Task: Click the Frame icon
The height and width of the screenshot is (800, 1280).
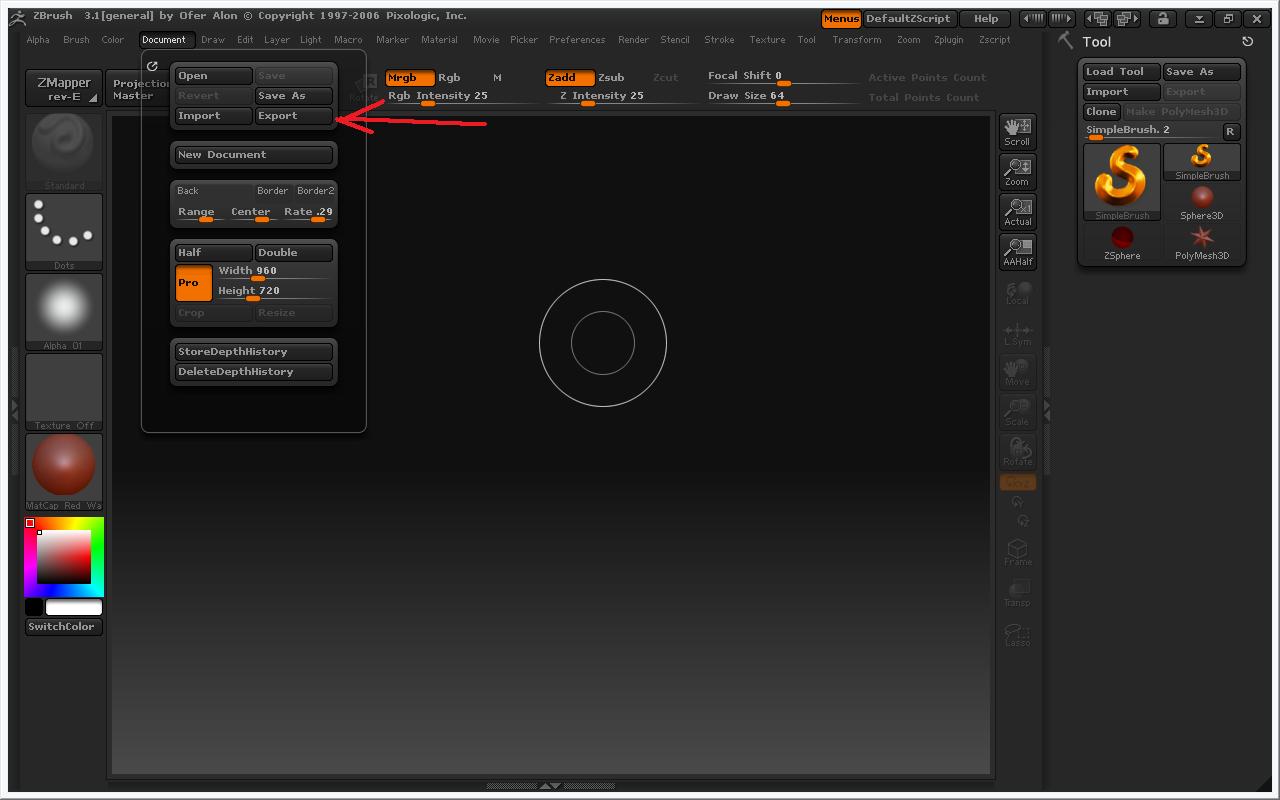Action: (1017, 552)
